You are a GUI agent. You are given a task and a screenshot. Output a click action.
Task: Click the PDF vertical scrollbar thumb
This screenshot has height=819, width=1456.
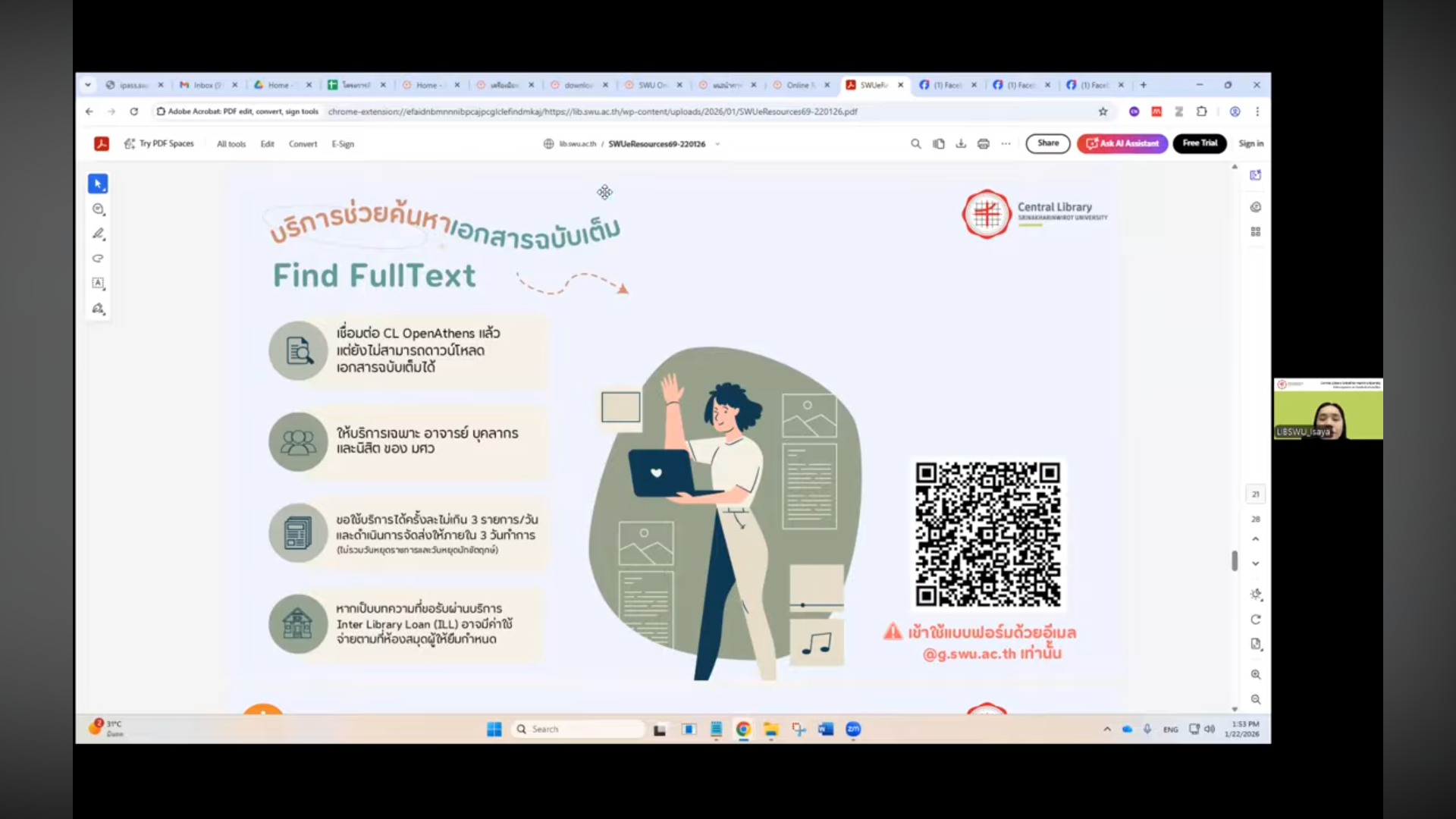[x=1235, y=560]
